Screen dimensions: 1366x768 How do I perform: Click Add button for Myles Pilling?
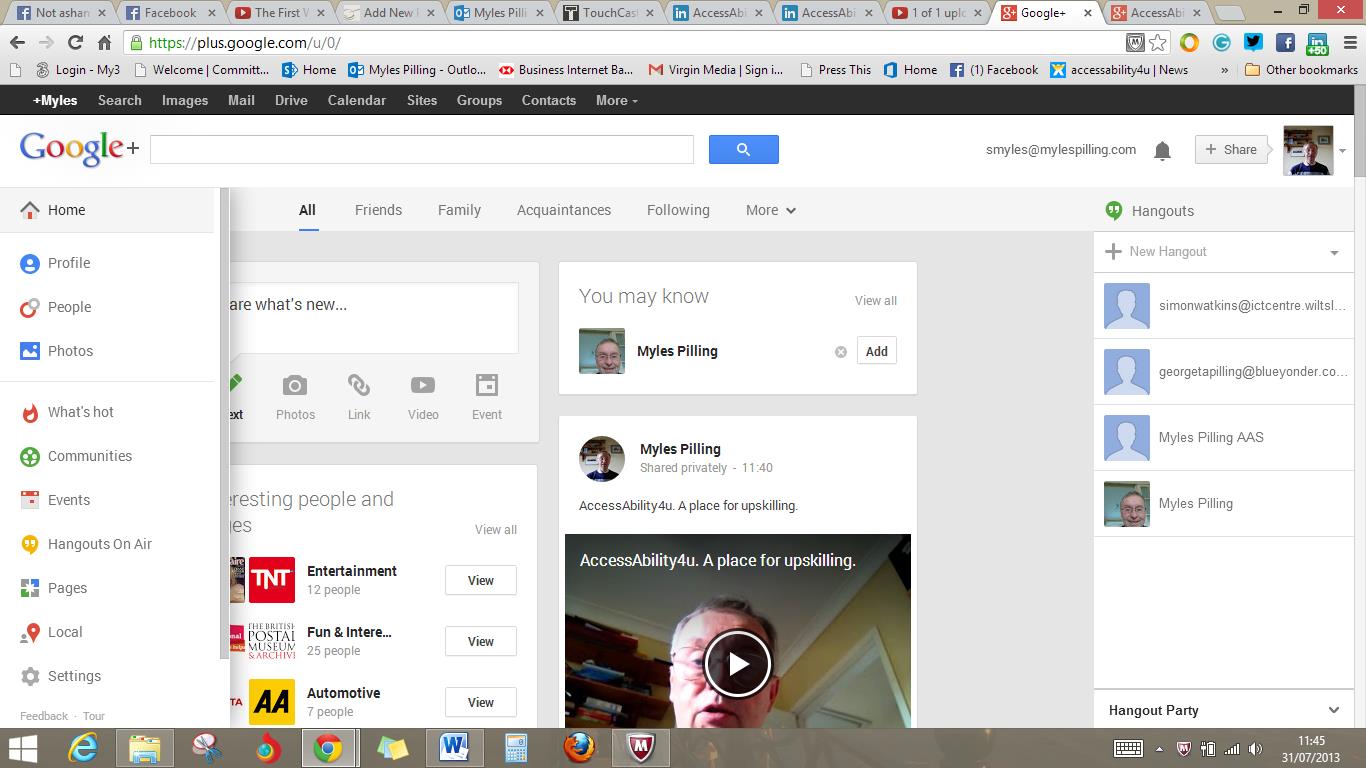tap(876, 351)
